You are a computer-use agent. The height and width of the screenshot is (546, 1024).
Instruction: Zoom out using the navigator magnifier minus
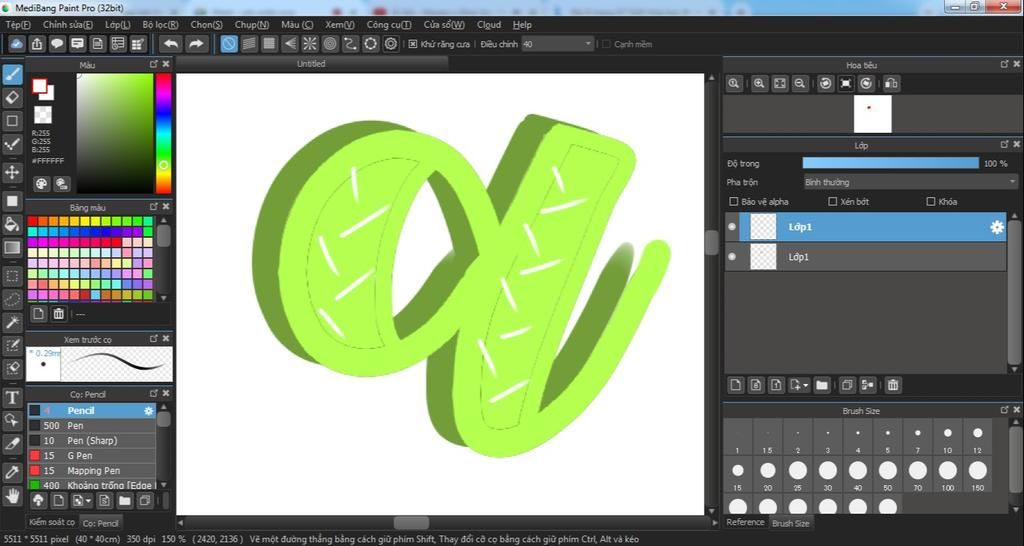(799, 84)
